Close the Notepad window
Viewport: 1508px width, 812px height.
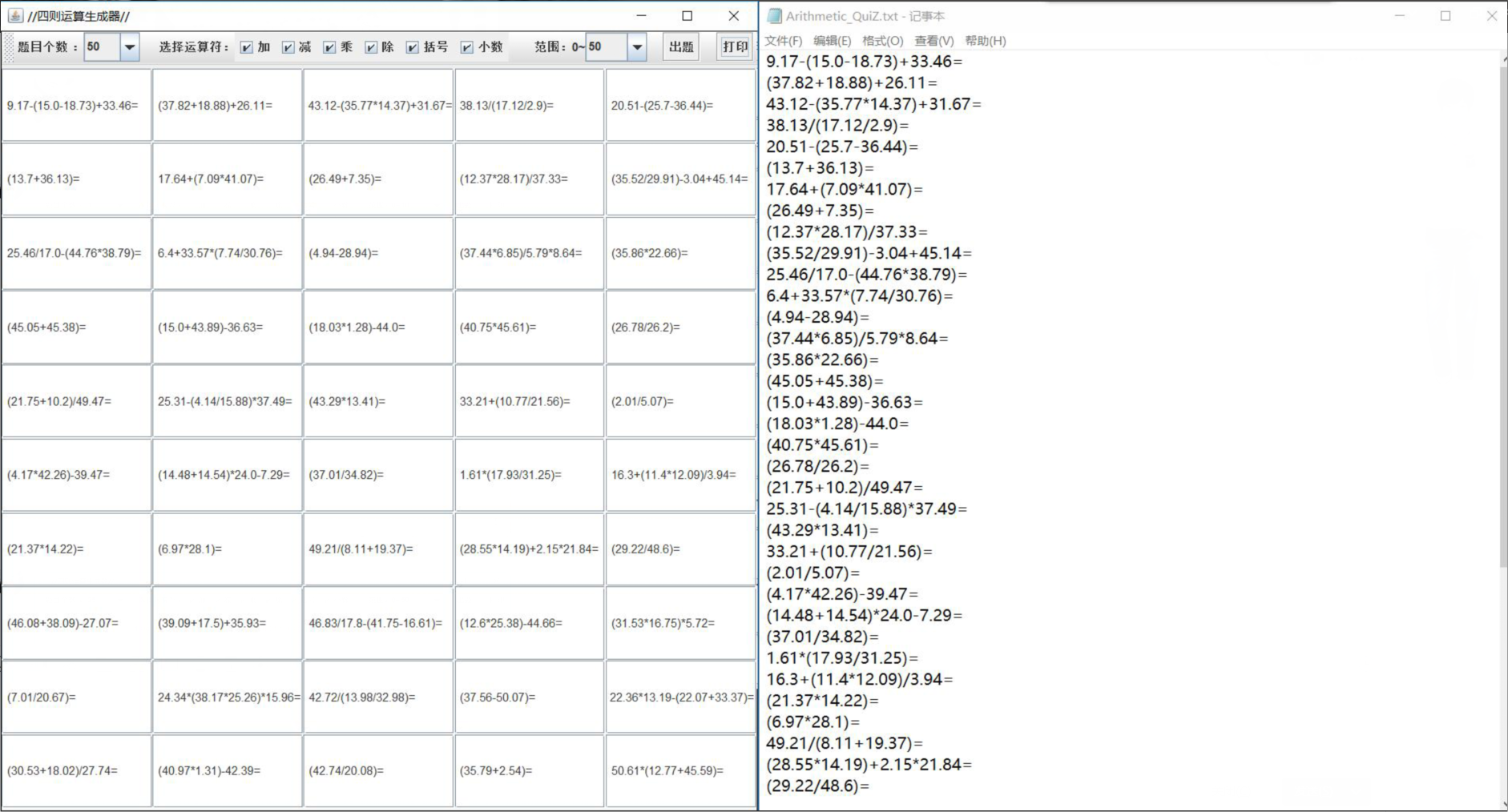click(x=1491, y=16)
